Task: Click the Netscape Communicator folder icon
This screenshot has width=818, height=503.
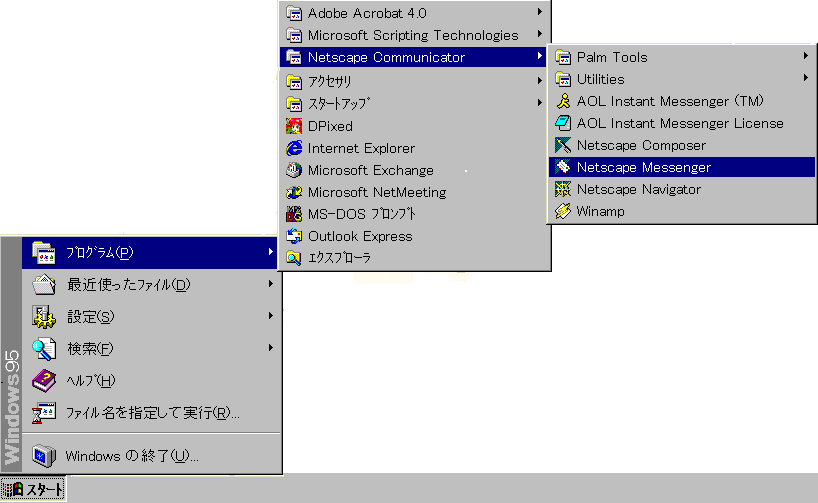Action: 294,57
